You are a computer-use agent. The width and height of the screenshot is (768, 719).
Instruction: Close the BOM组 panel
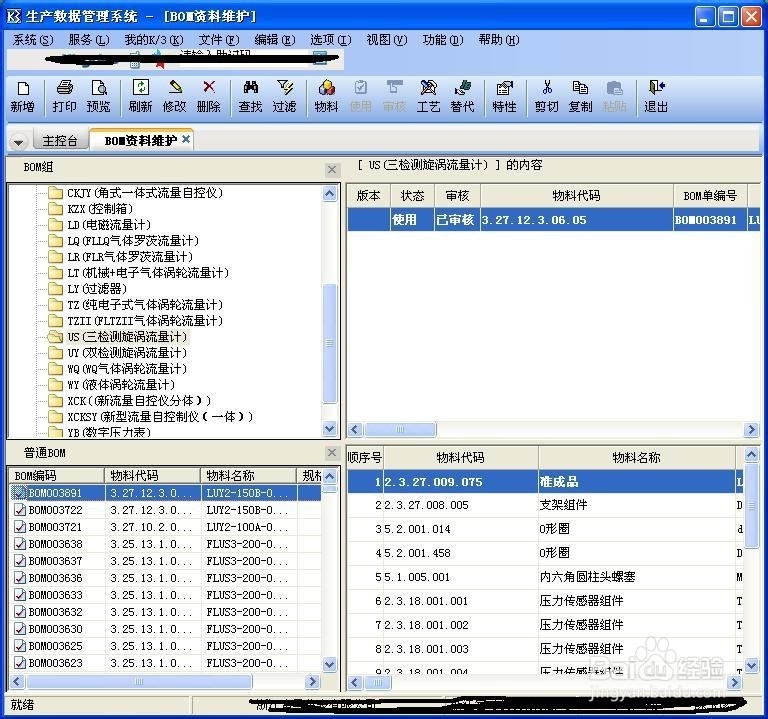332,169
